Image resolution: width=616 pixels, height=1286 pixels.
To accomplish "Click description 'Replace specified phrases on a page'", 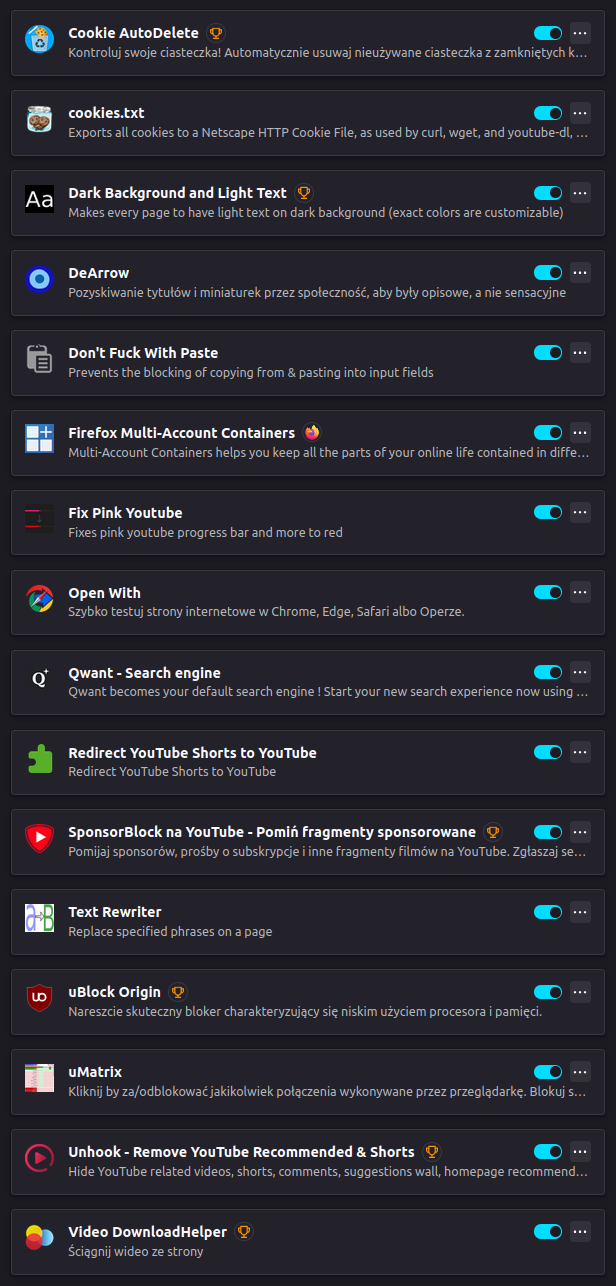I will coord(170,931).
